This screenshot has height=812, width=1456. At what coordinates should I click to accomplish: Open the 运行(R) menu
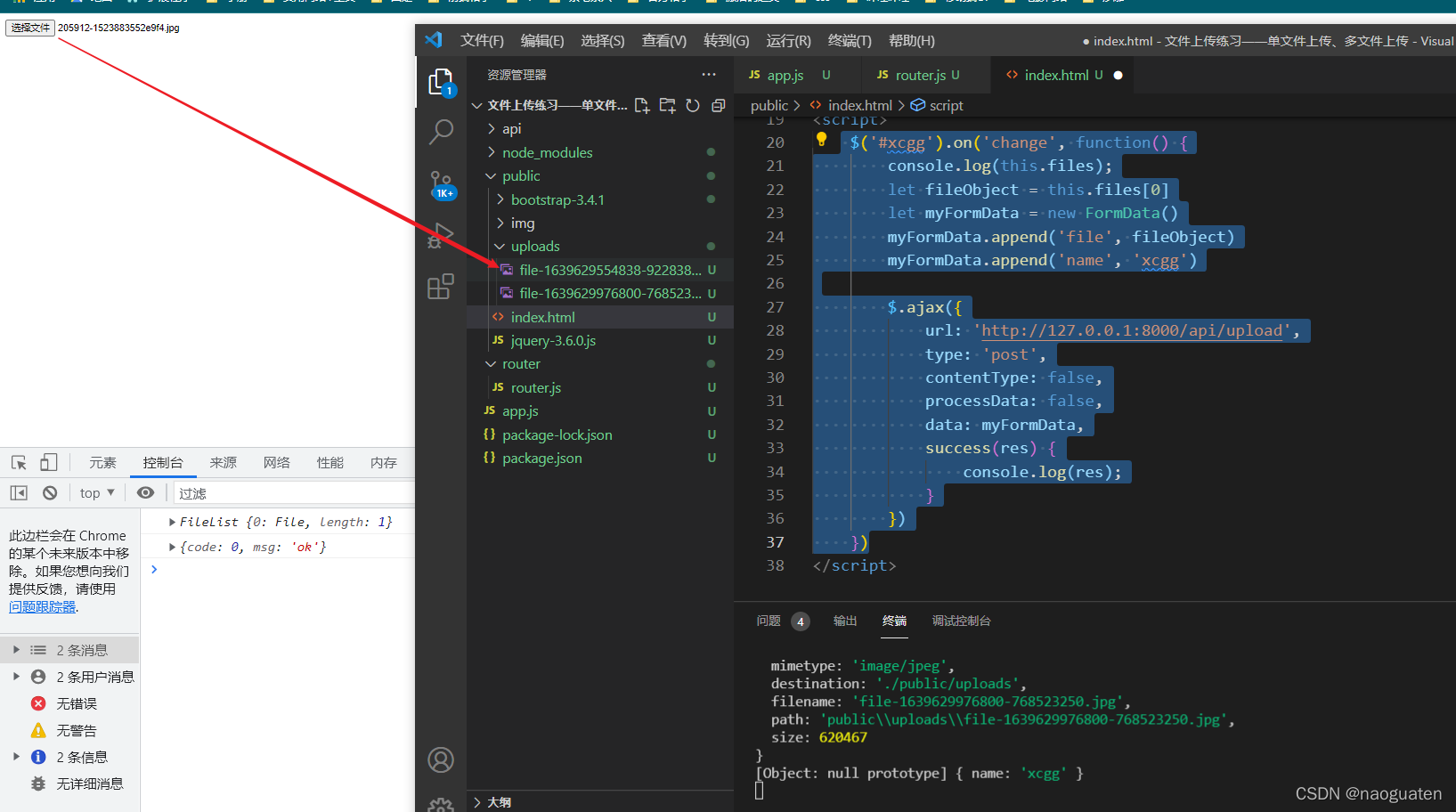tap(788, 40)
